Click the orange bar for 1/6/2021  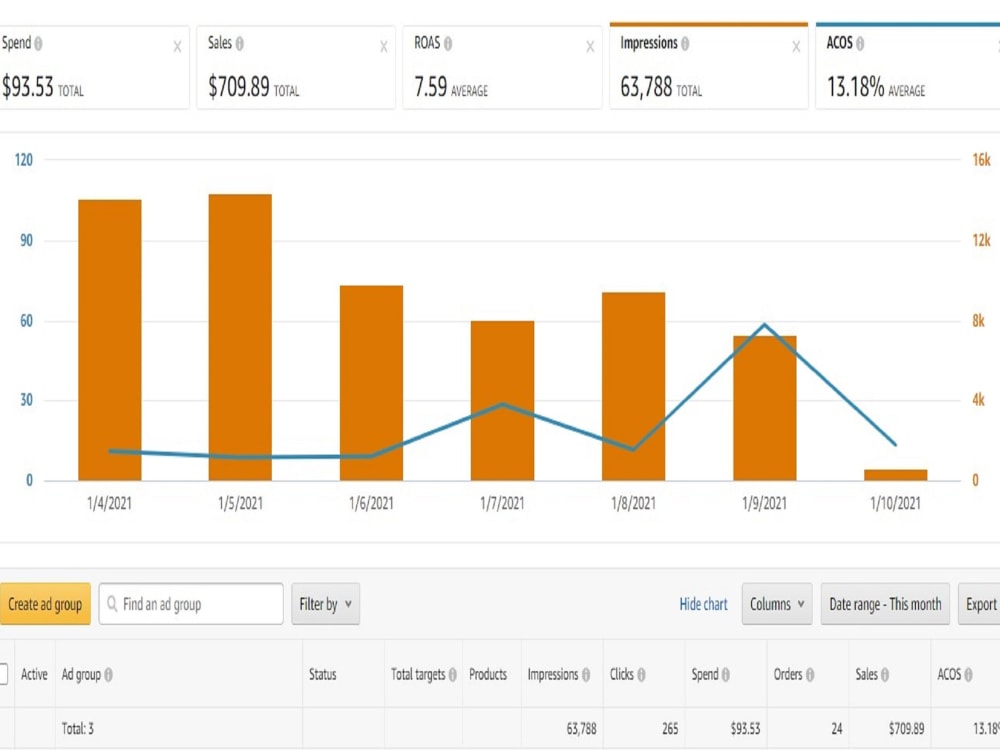click(x=371, y=383)
